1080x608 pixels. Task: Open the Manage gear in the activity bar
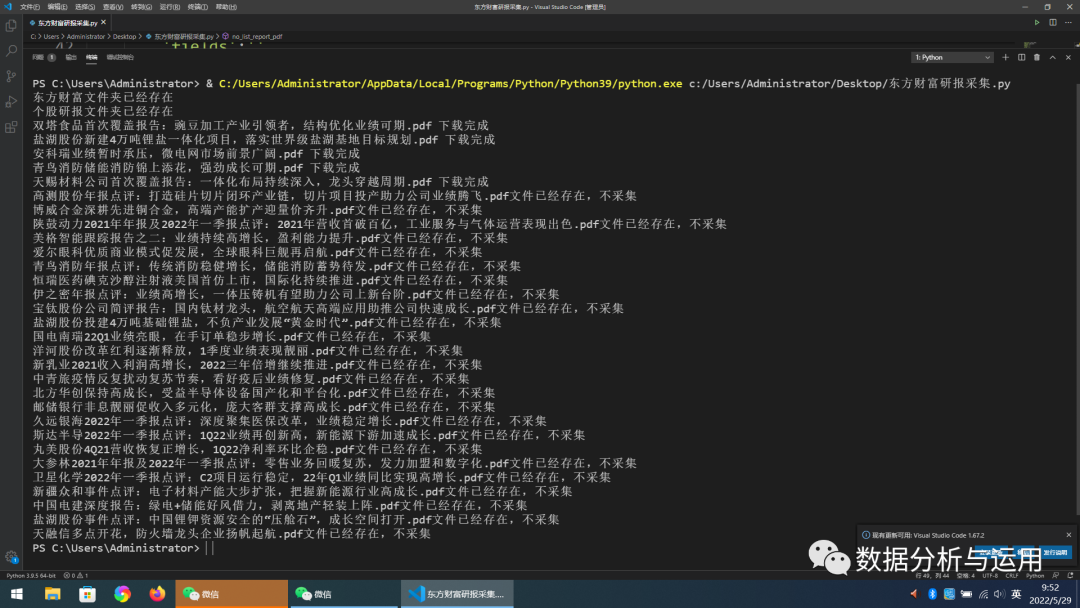(11, 557)
